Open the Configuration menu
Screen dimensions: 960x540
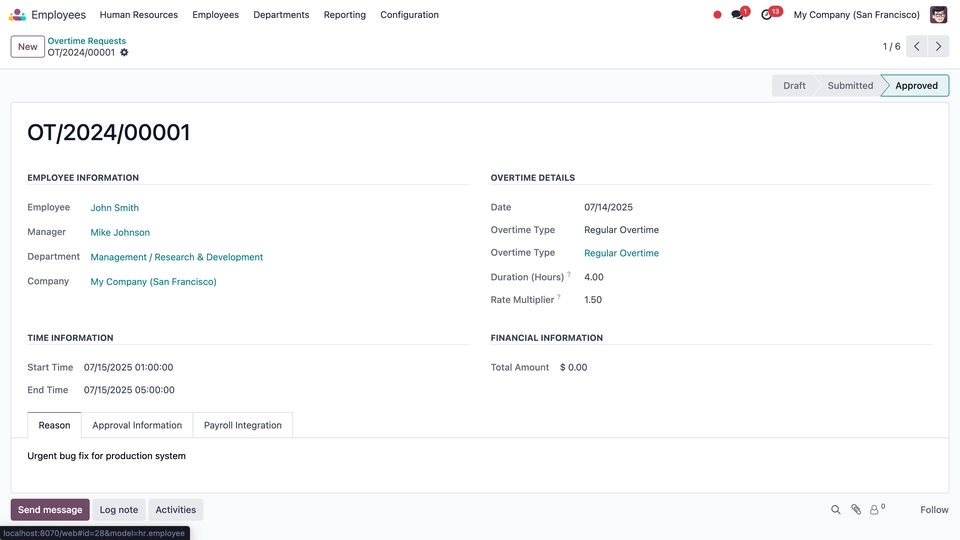point(410,15)
